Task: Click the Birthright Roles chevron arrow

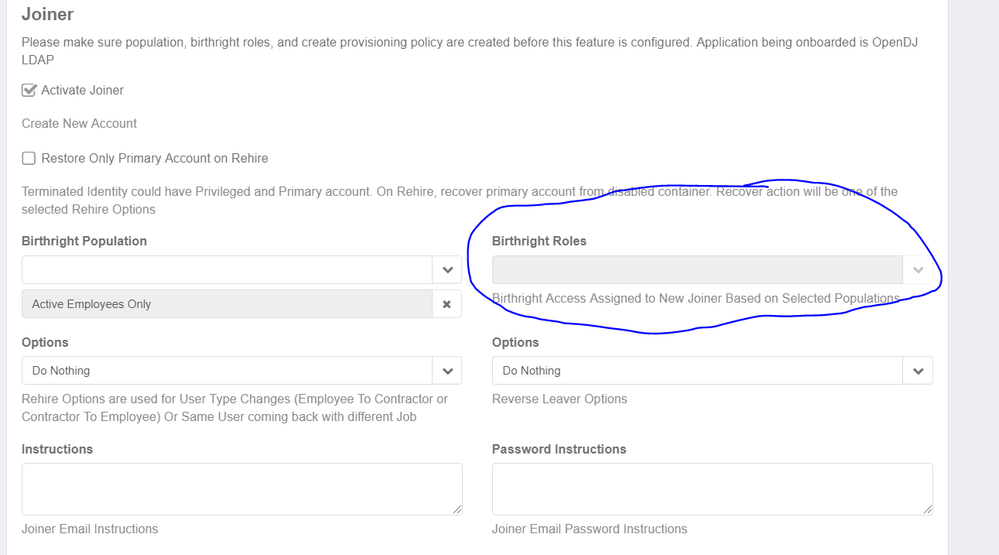Action: click(918, 270)
